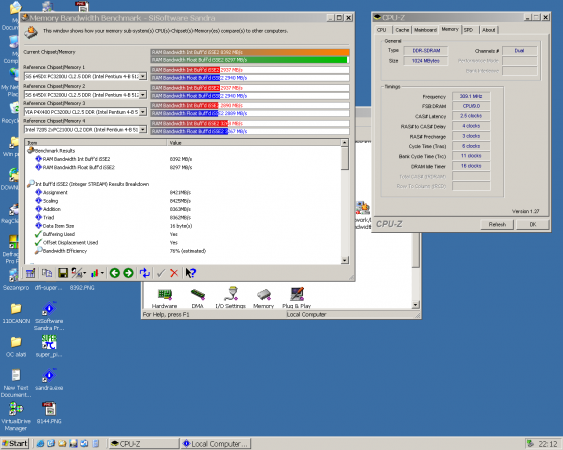The width and height of the screenshot is (563, 450).
Task: Open the Plug & Play icon
Action: [297, 298]
